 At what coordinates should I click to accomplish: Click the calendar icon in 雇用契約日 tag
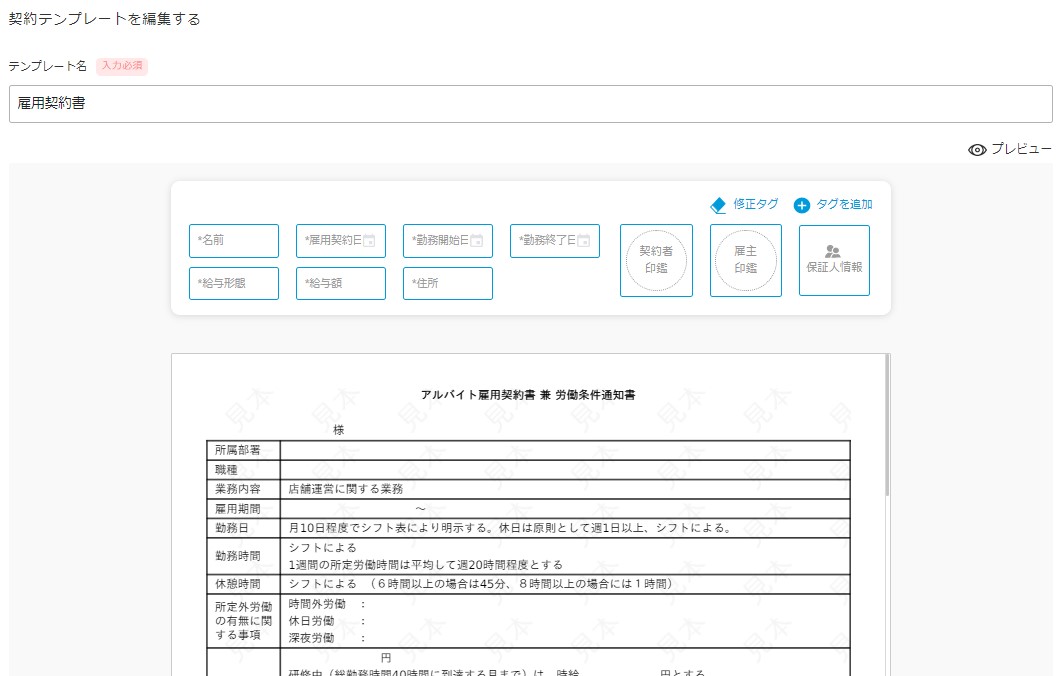[x=369, y=241]
